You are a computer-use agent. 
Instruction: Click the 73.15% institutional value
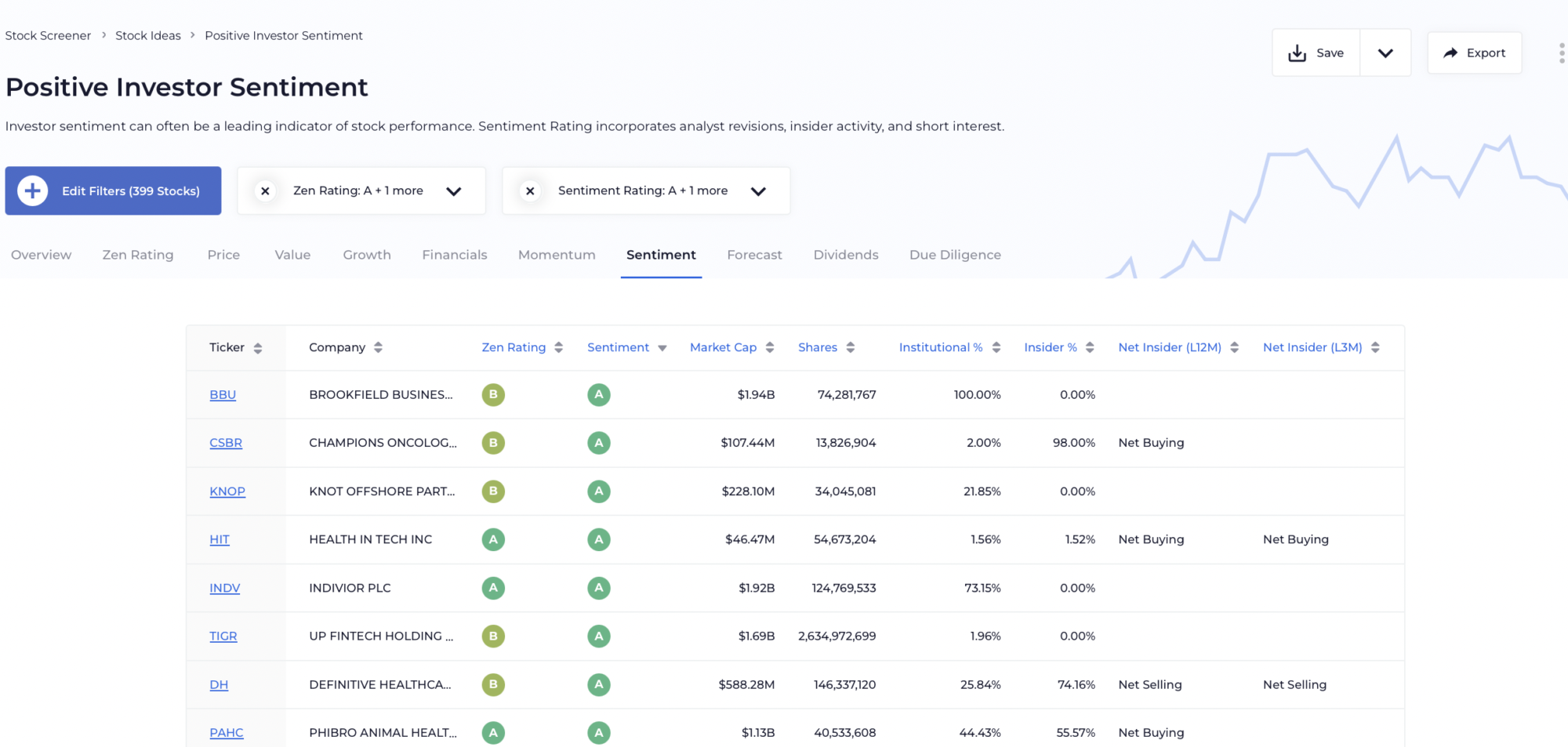coord(982,588)
